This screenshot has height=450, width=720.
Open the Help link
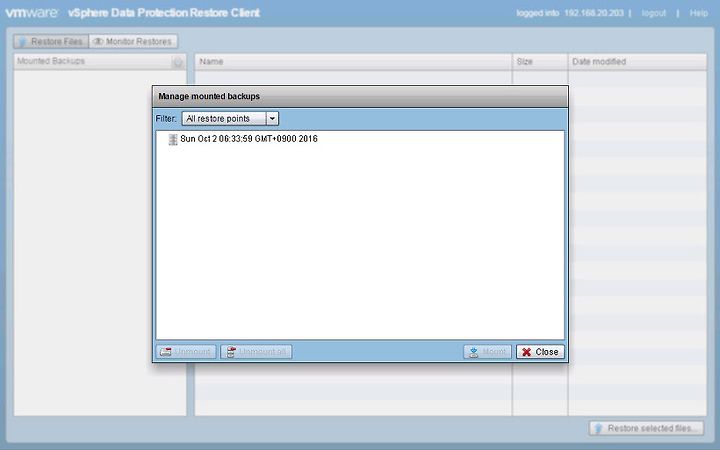click(698, 13)
